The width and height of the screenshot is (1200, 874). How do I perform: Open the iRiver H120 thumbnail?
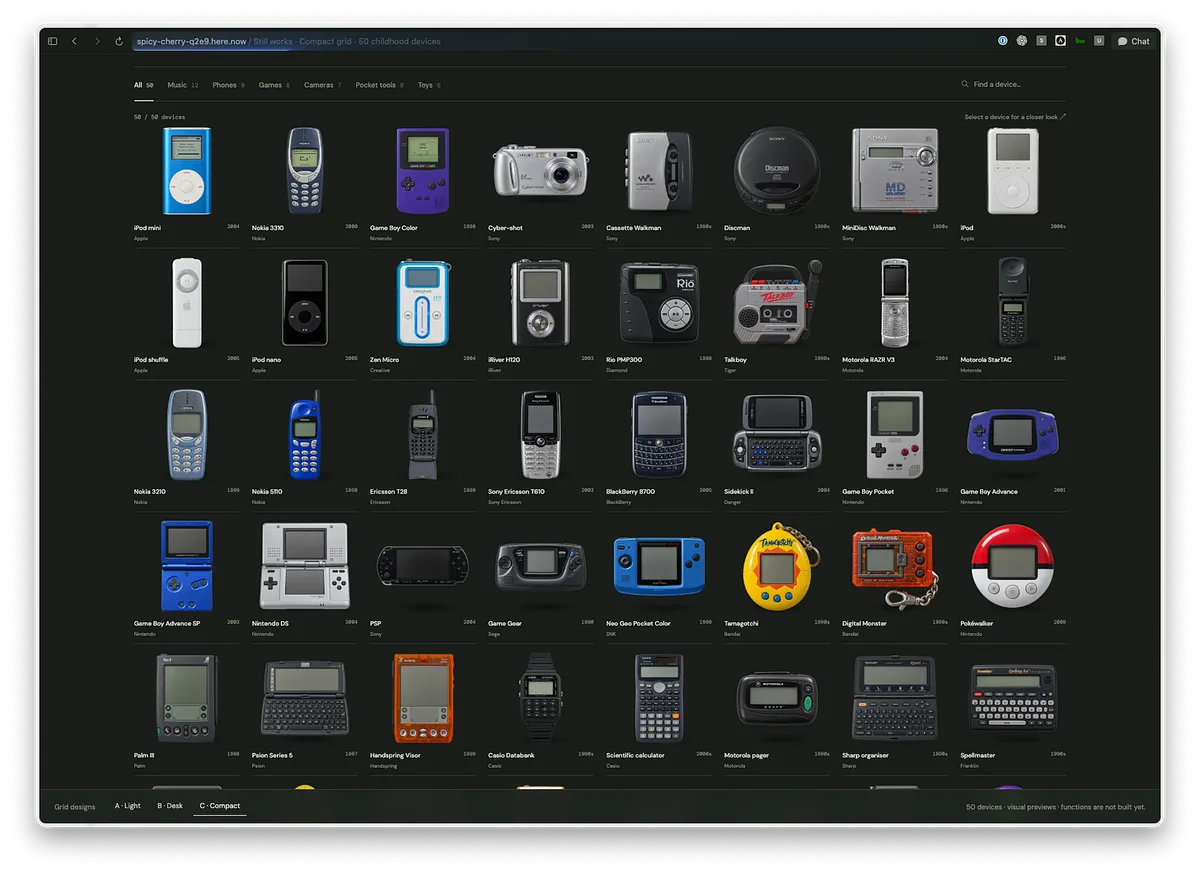(x=541, y=303)
